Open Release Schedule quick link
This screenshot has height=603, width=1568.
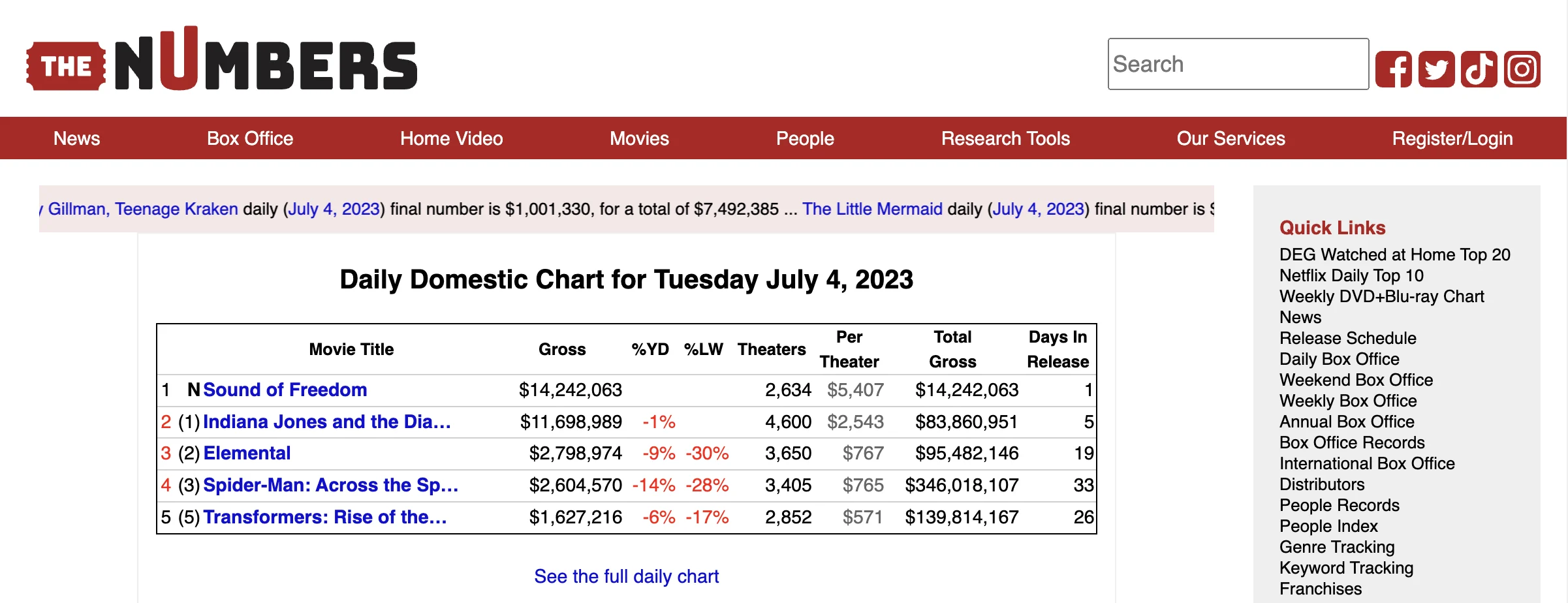click(x=1348, y=338)
